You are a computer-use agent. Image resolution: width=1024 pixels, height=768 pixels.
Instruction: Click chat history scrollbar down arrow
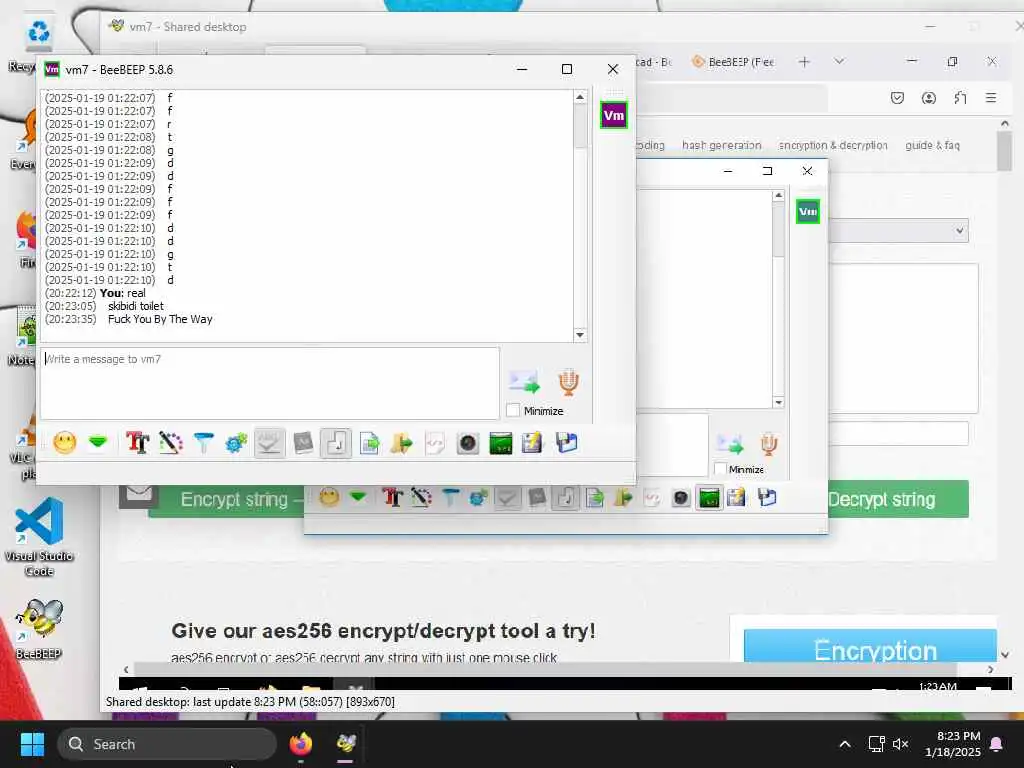point(580,335)
